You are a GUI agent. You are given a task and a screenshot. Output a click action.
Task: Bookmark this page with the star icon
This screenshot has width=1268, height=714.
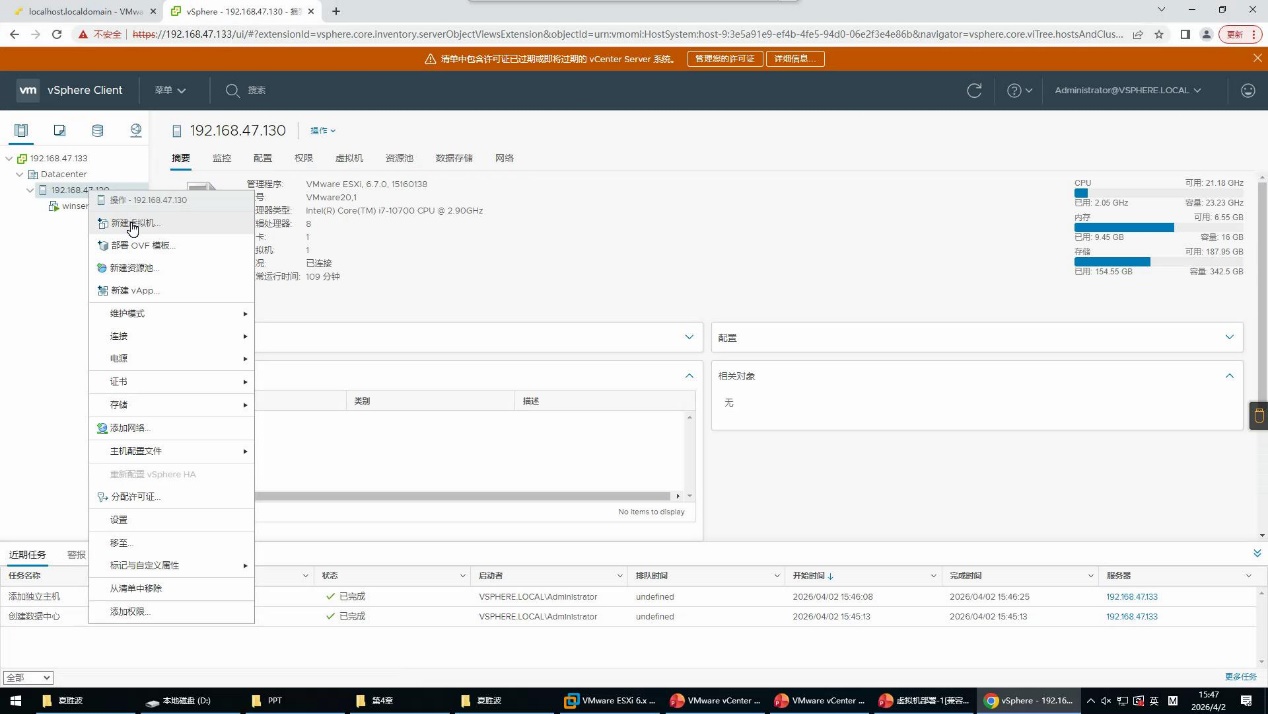1159,34
